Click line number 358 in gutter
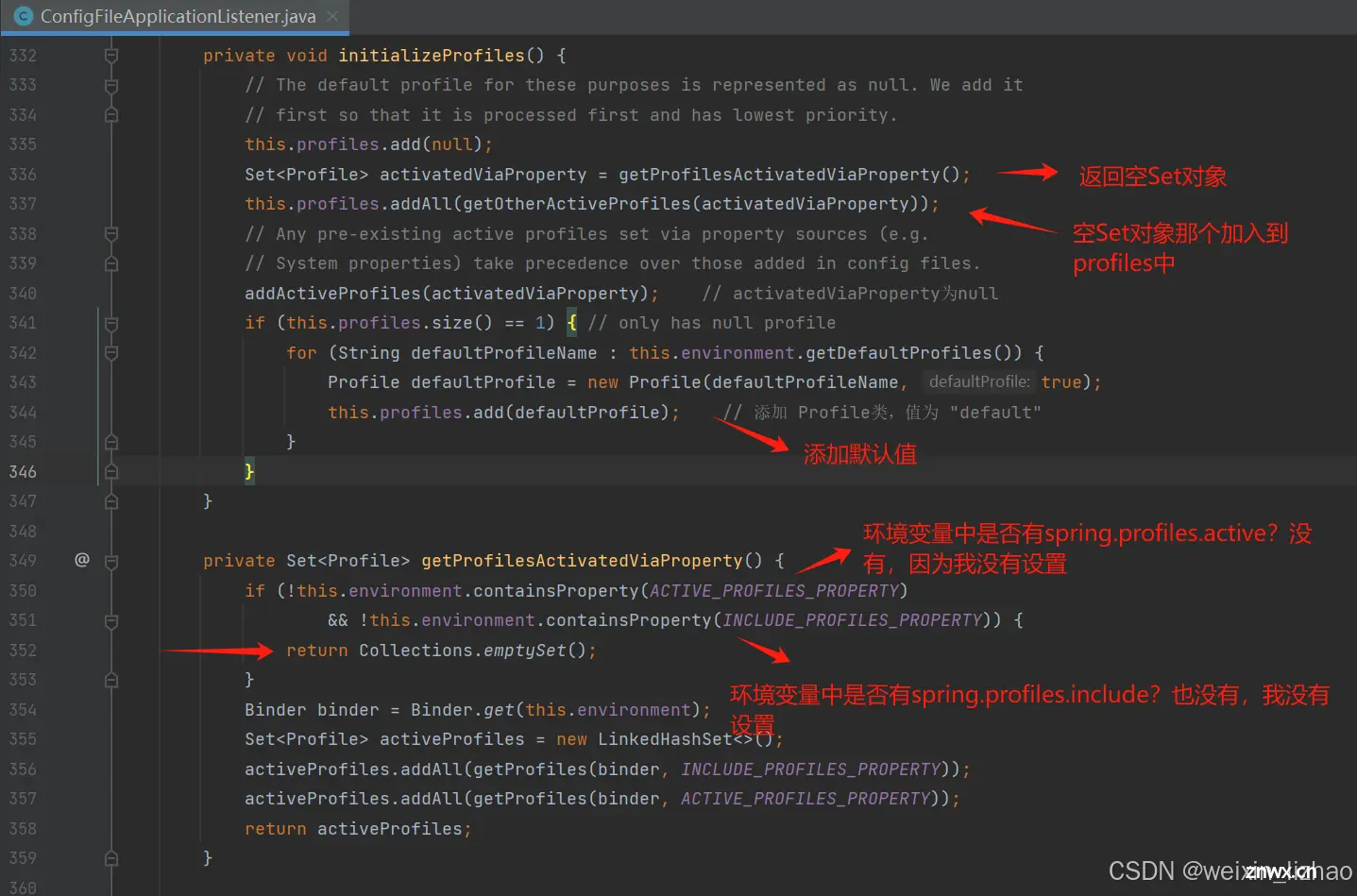The height and width of the screenshot is (896, 1357). [x=23, y=829]
